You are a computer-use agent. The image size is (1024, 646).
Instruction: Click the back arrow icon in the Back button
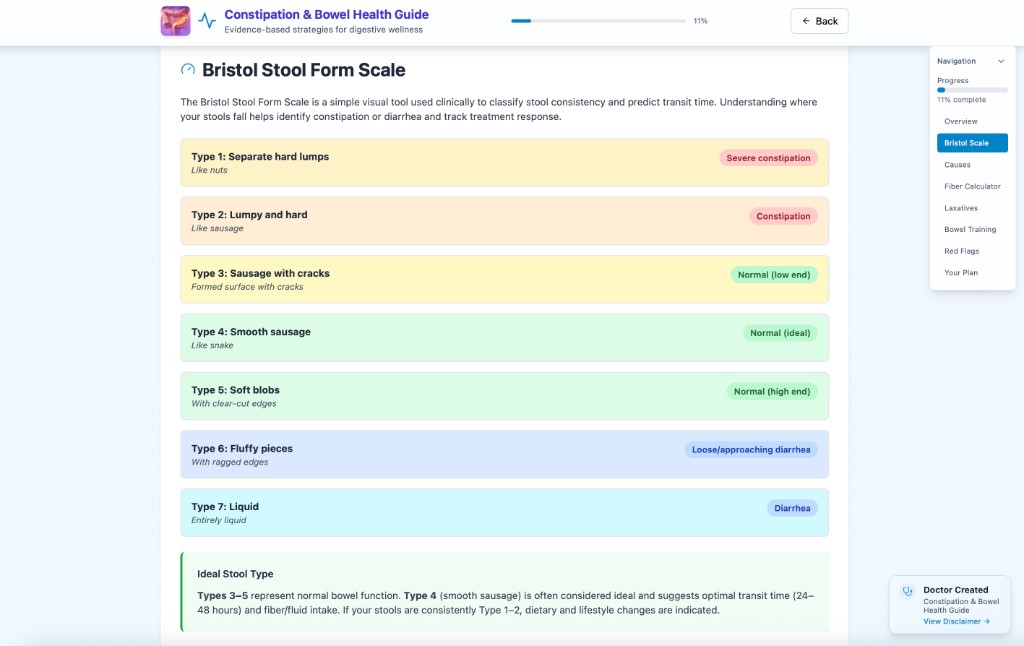(x=804, y=20)
